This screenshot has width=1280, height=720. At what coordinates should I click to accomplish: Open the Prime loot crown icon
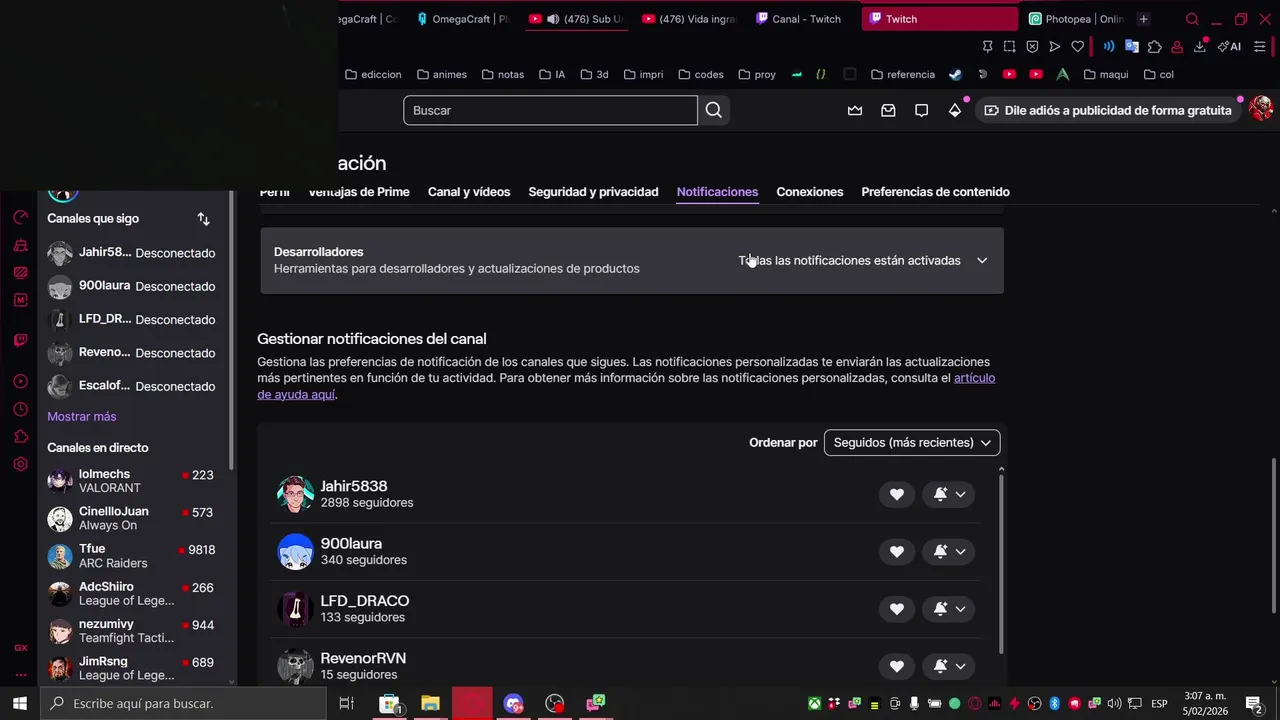click(855, 110)
